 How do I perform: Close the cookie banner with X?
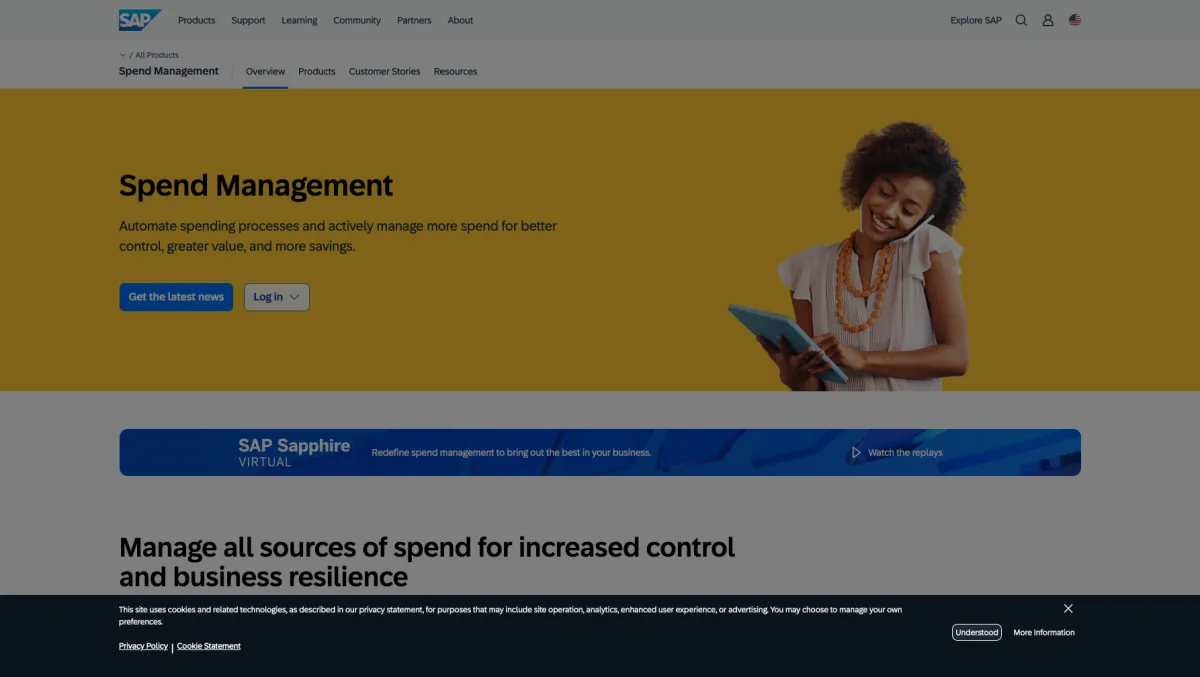1068,608
